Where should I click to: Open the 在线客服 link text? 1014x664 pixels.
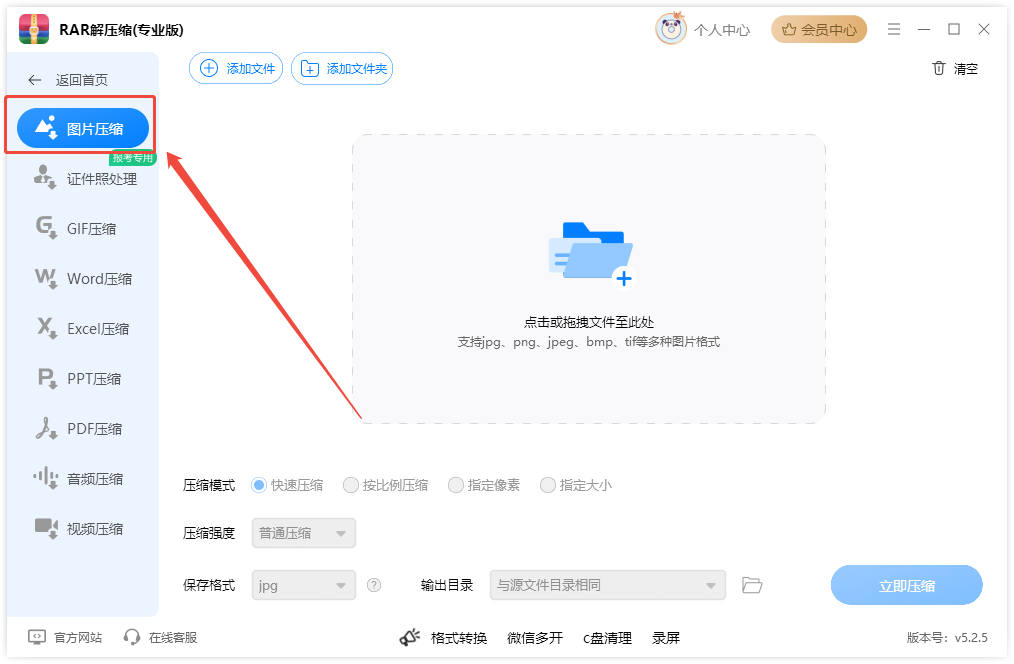[x=173, y=638]
